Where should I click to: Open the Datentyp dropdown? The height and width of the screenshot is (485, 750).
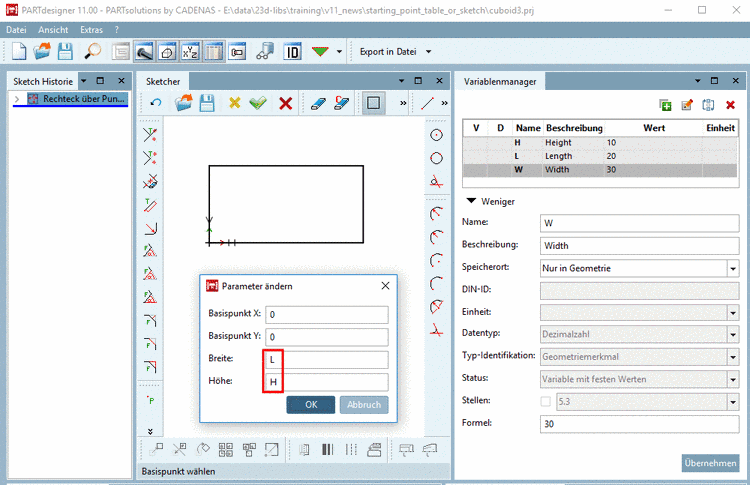(733, 335)
